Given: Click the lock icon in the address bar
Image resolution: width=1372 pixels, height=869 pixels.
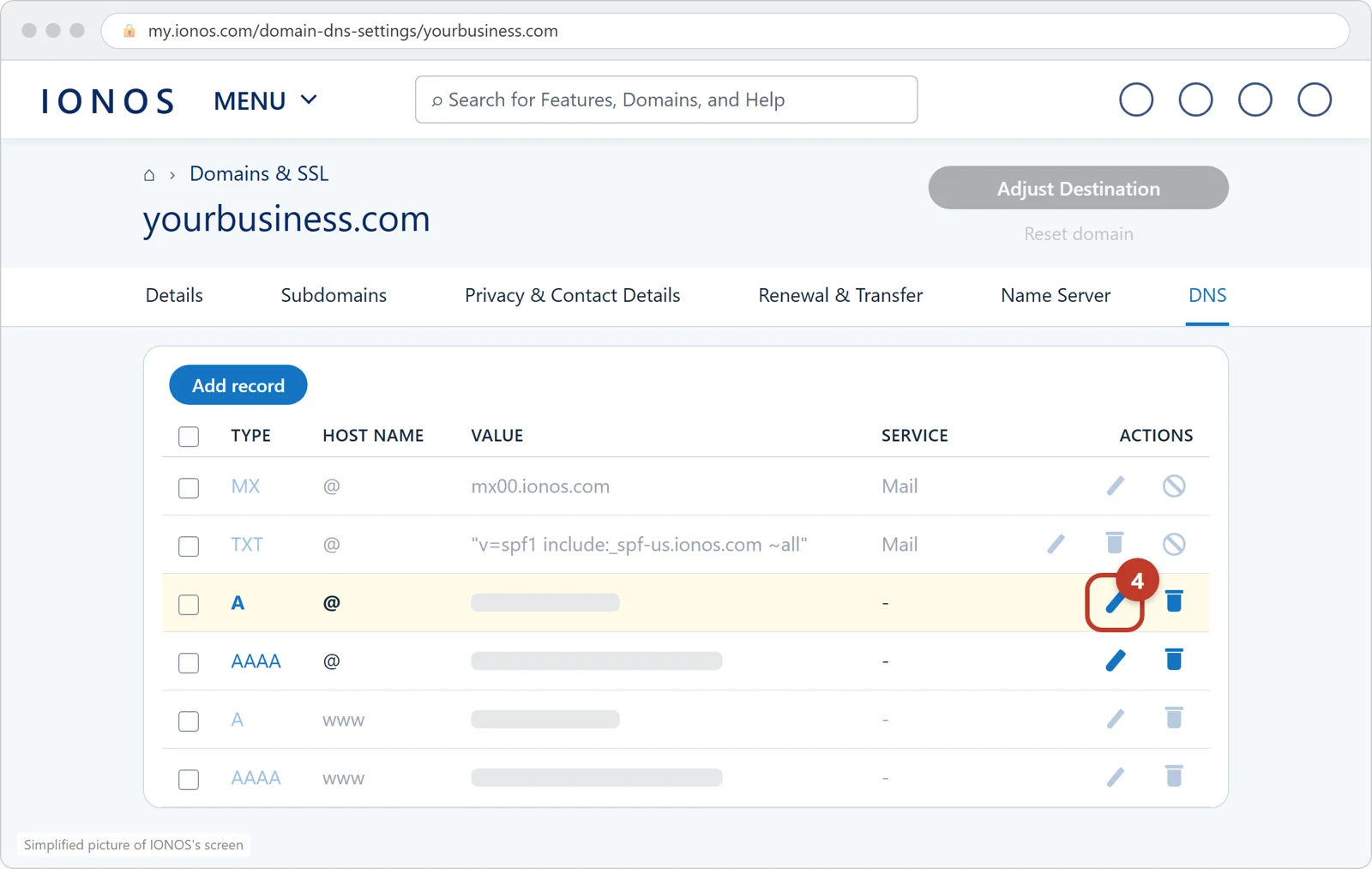Looking at the screenshot, I should 129,31.
